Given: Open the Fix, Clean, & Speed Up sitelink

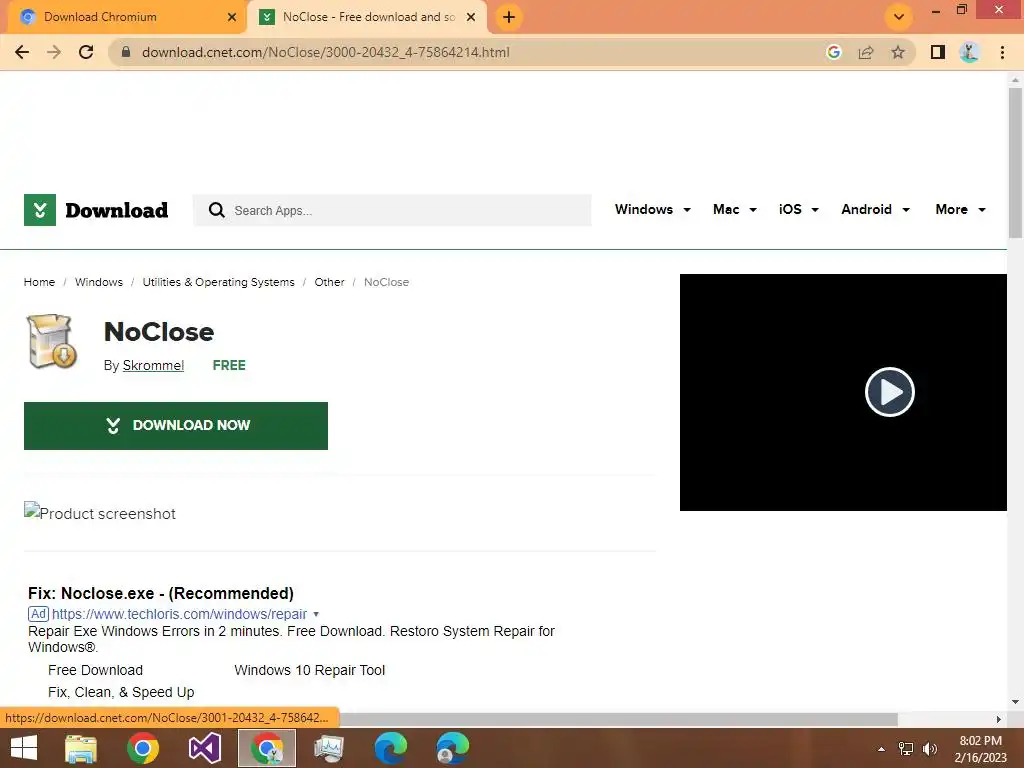Looking at the screenshot, I should (x=121, y=692).
